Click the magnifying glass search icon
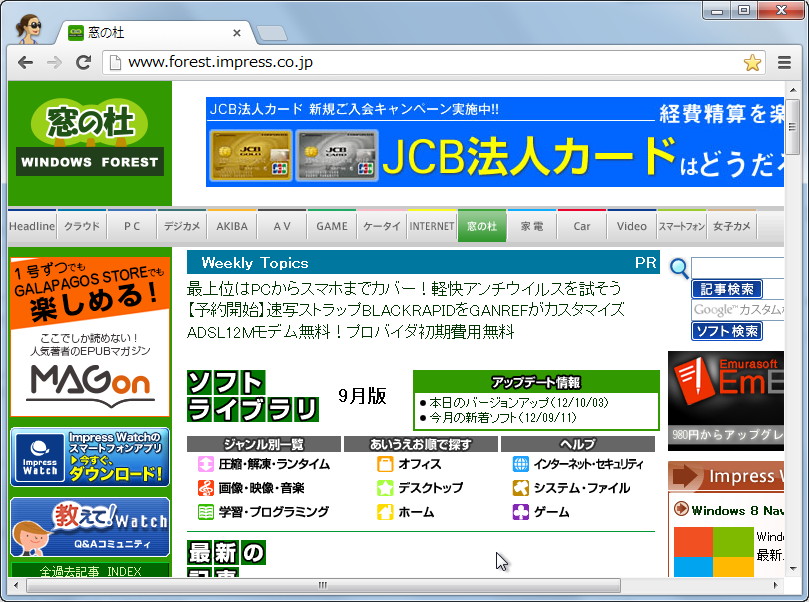 tap(678, 268)
